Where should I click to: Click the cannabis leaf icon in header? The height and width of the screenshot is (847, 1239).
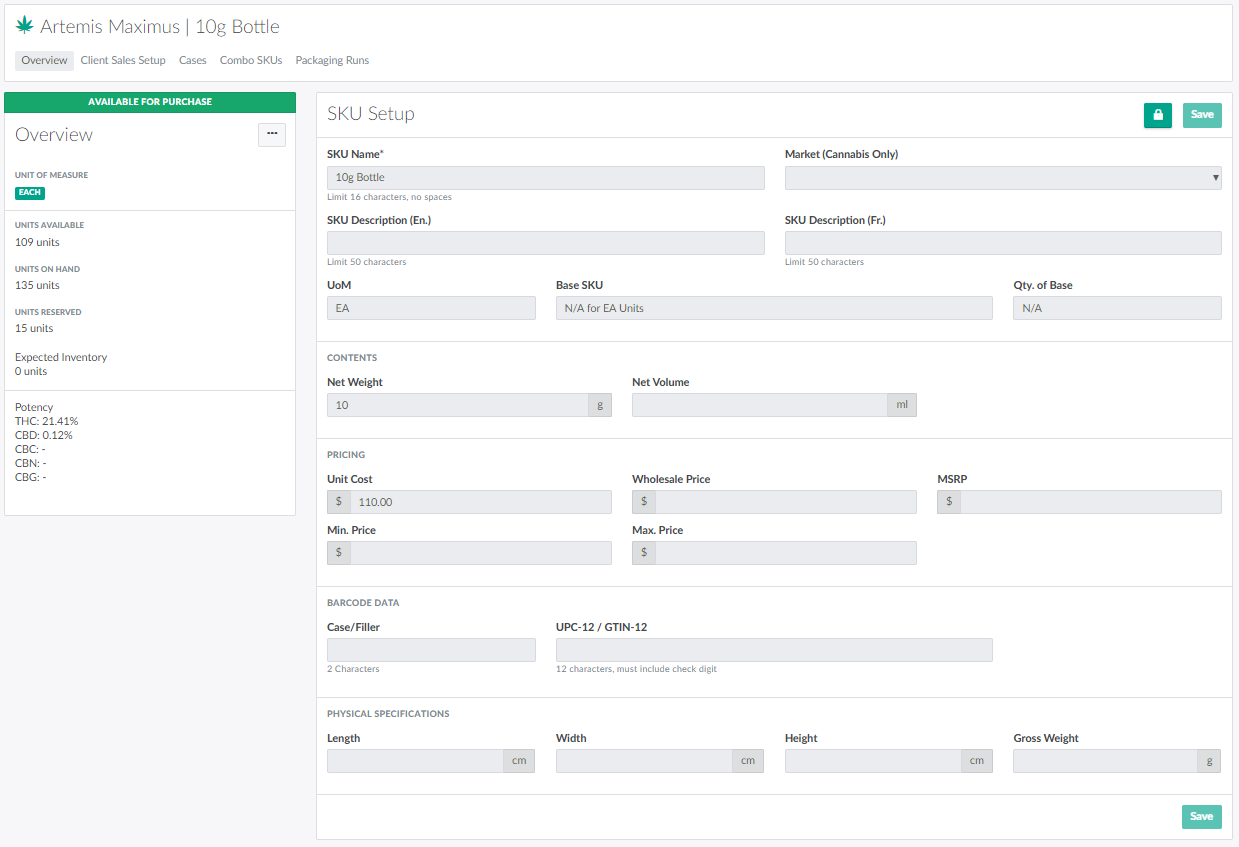pos(24,27)
